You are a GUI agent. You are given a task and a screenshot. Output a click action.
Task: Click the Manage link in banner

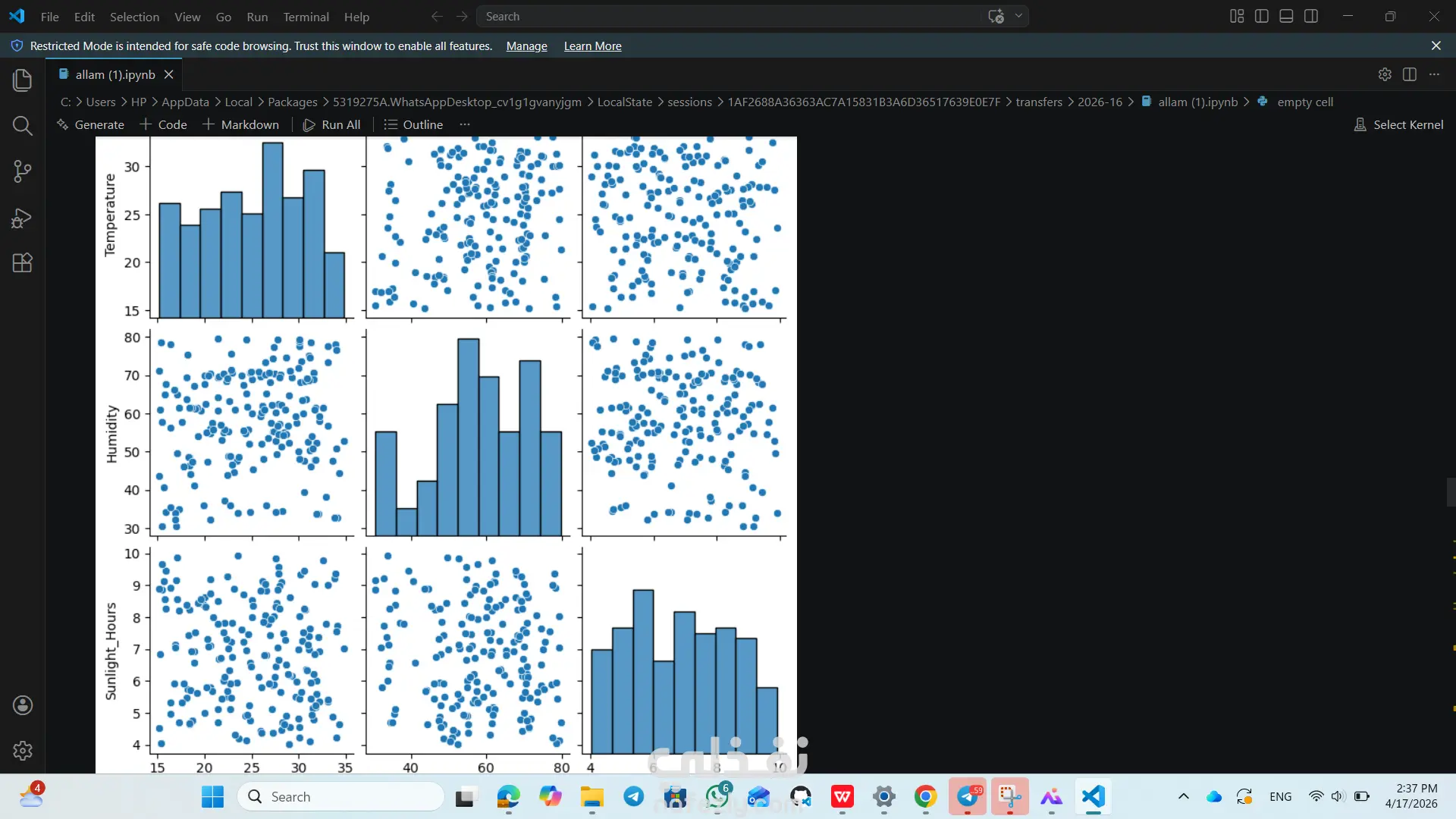click(527, 46)
